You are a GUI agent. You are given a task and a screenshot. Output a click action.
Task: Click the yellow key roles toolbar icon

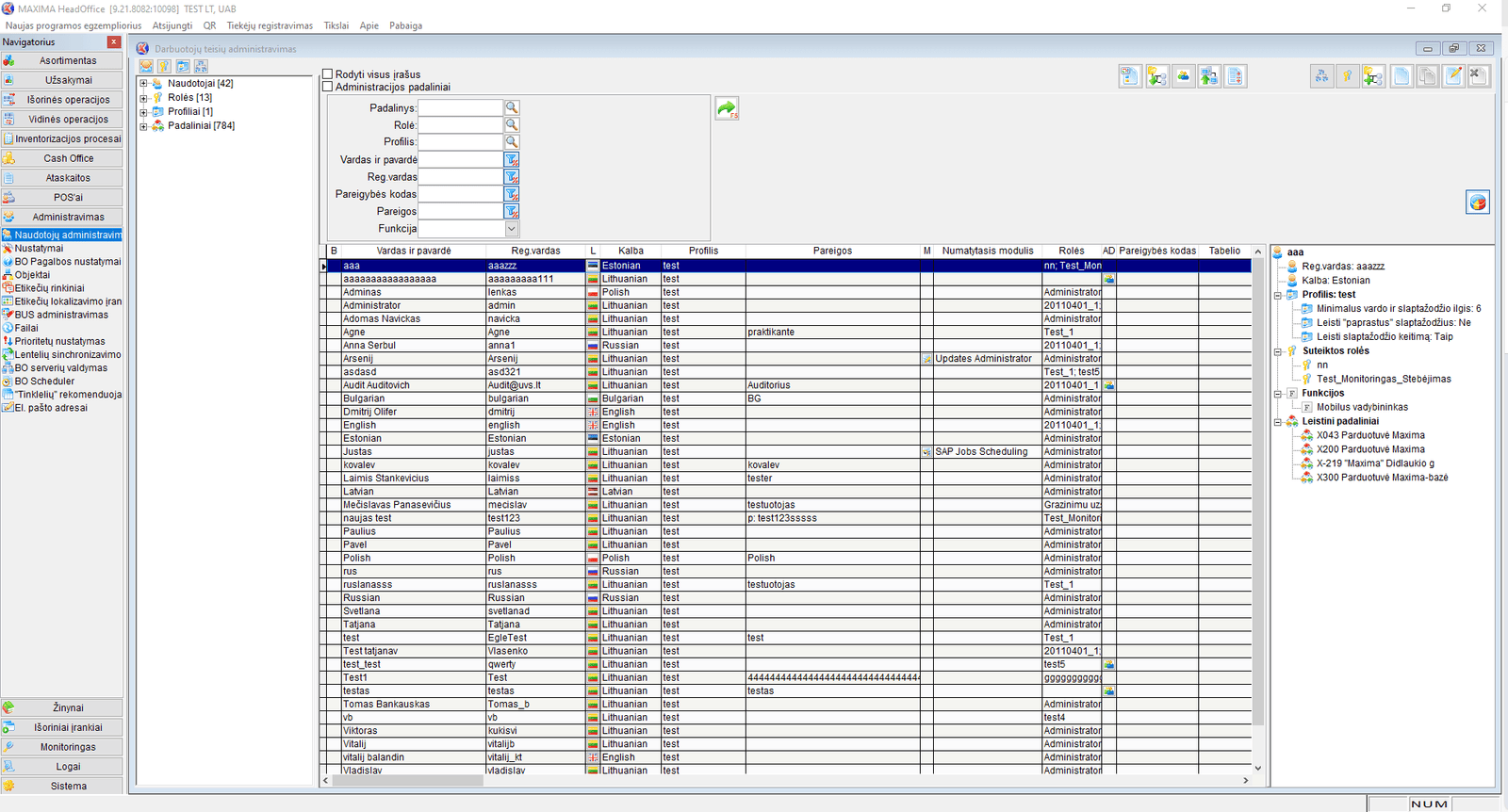[1348, 76]
